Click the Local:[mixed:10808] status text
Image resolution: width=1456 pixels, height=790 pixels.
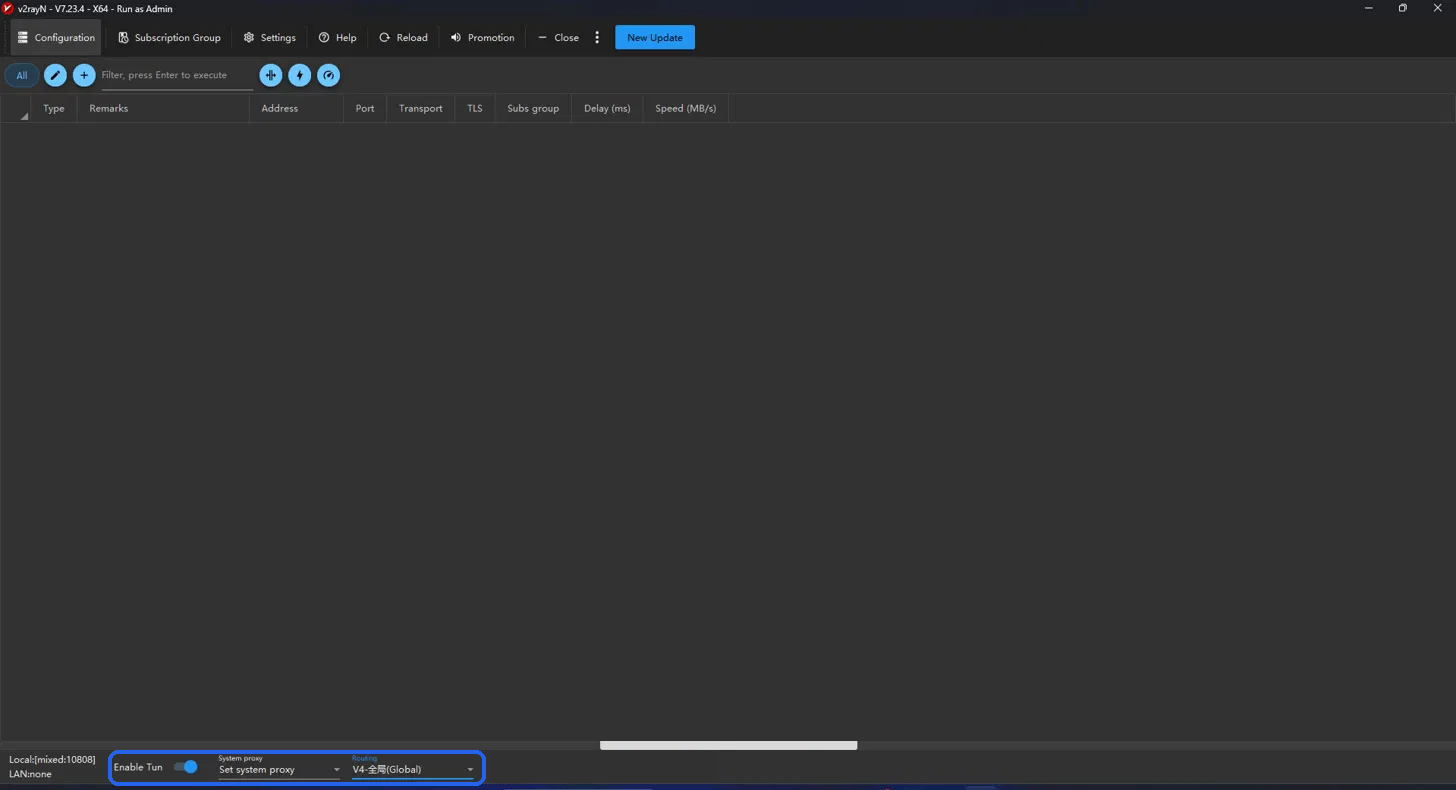point(52,760)
